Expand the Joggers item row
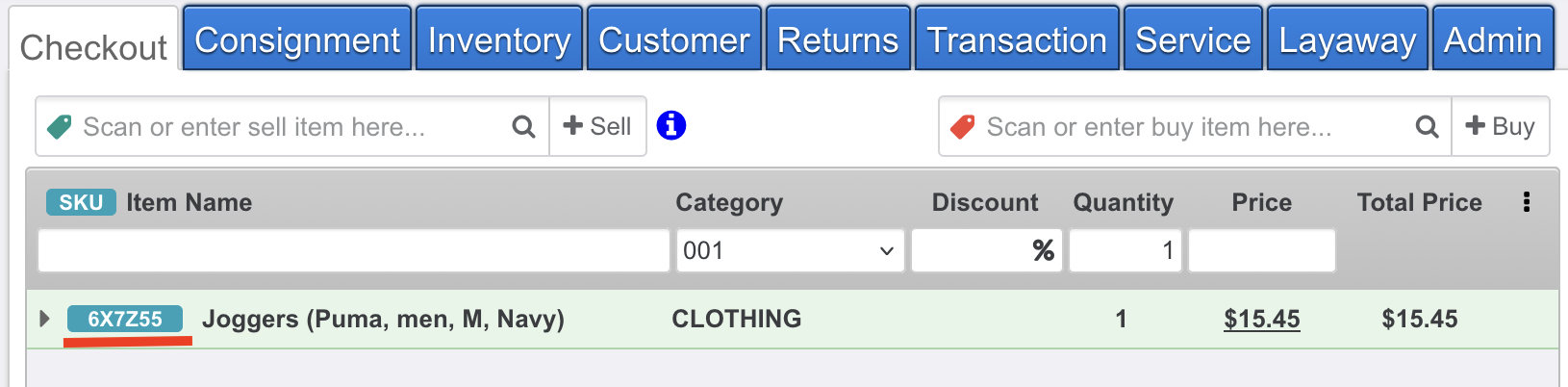This screenshot has height=387, width=1568. click(x=44, y=319)
